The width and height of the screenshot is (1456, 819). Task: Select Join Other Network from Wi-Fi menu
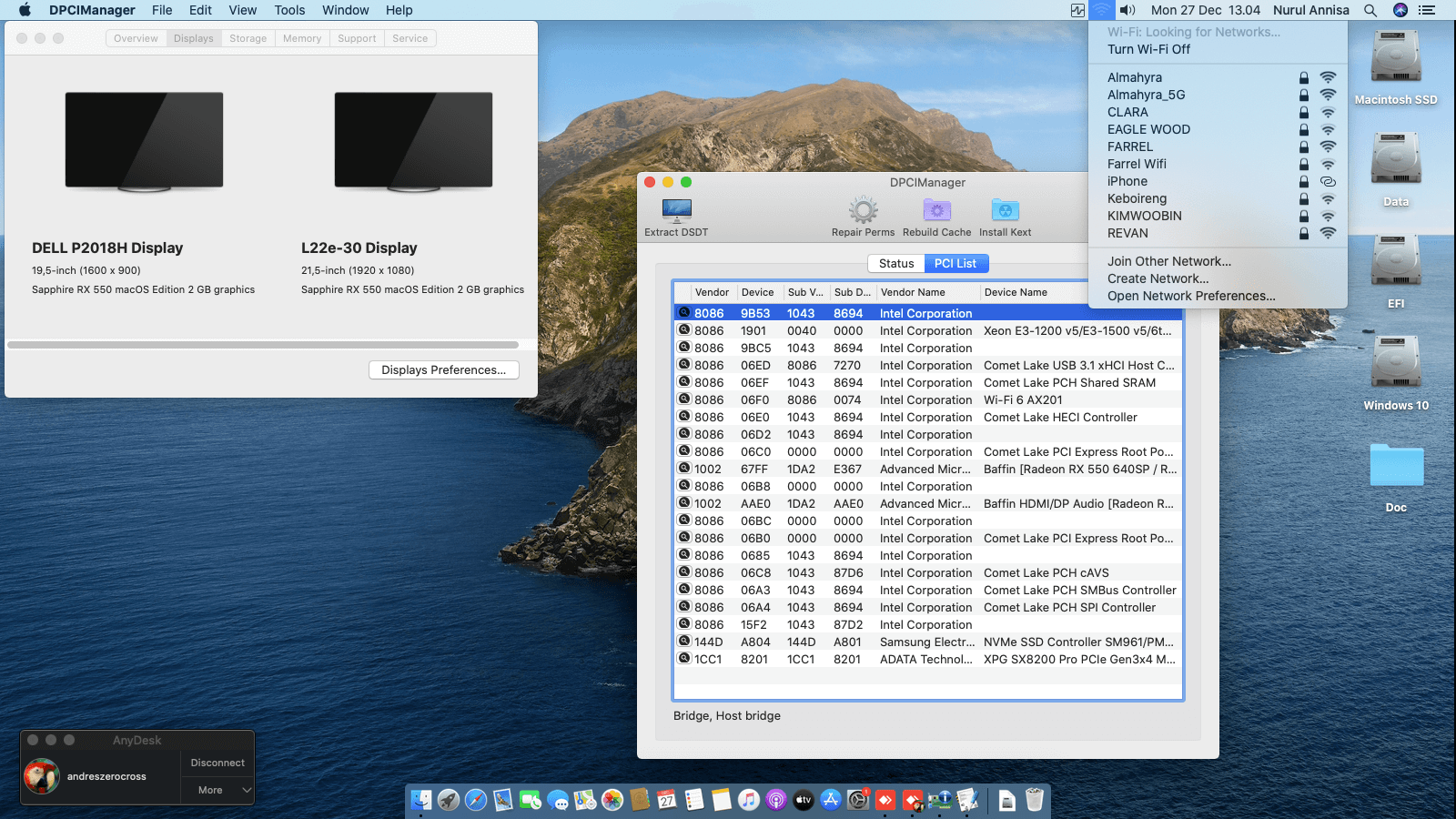click(x=1168, y=261)
